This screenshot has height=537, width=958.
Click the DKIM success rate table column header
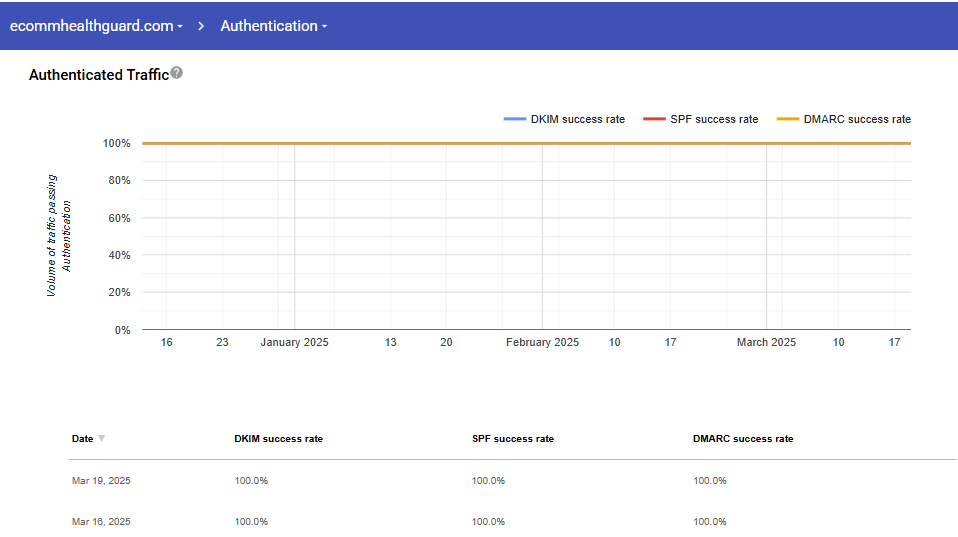tap(278, 439)
